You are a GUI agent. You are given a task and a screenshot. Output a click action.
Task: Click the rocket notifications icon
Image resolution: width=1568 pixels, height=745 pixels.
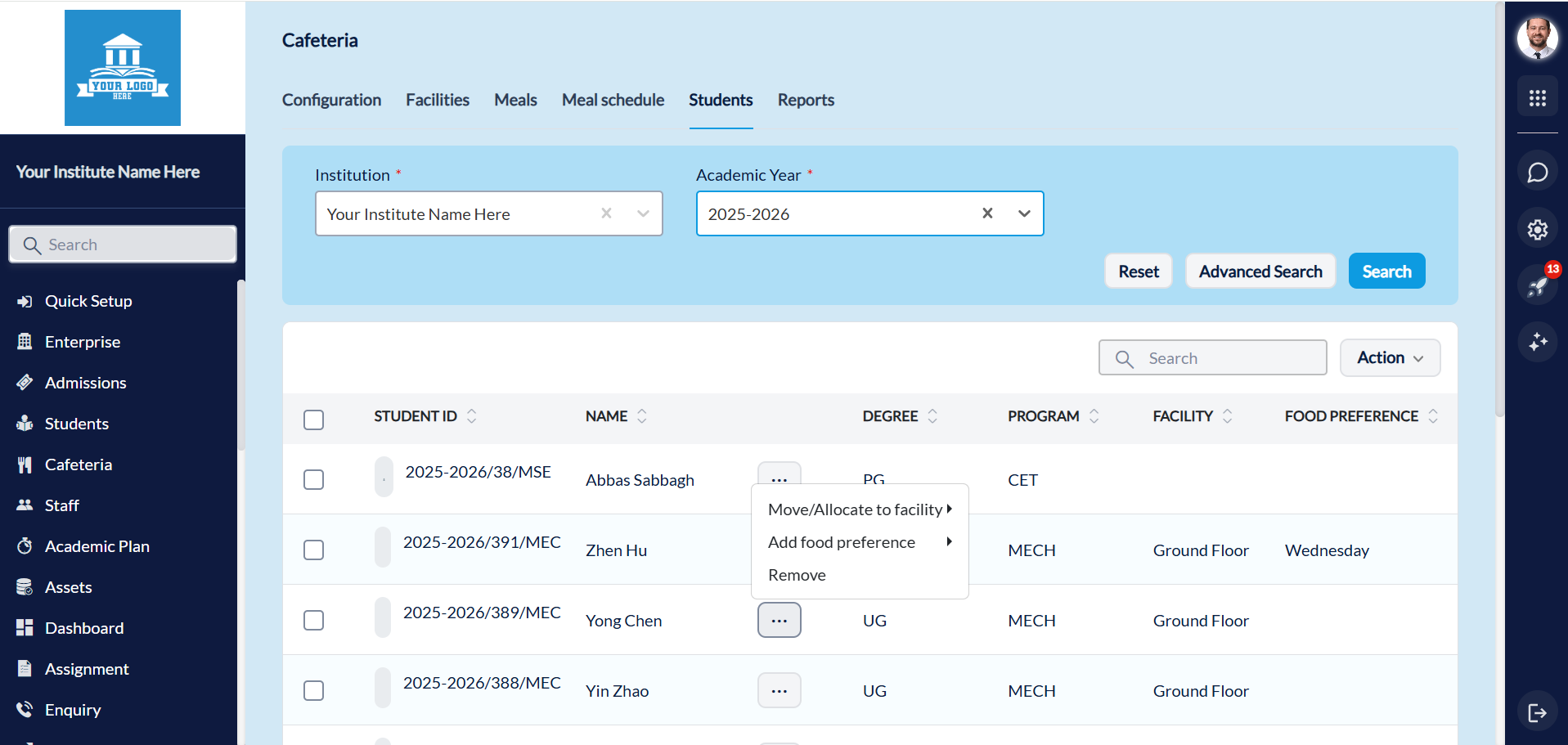click(1537, 285)
